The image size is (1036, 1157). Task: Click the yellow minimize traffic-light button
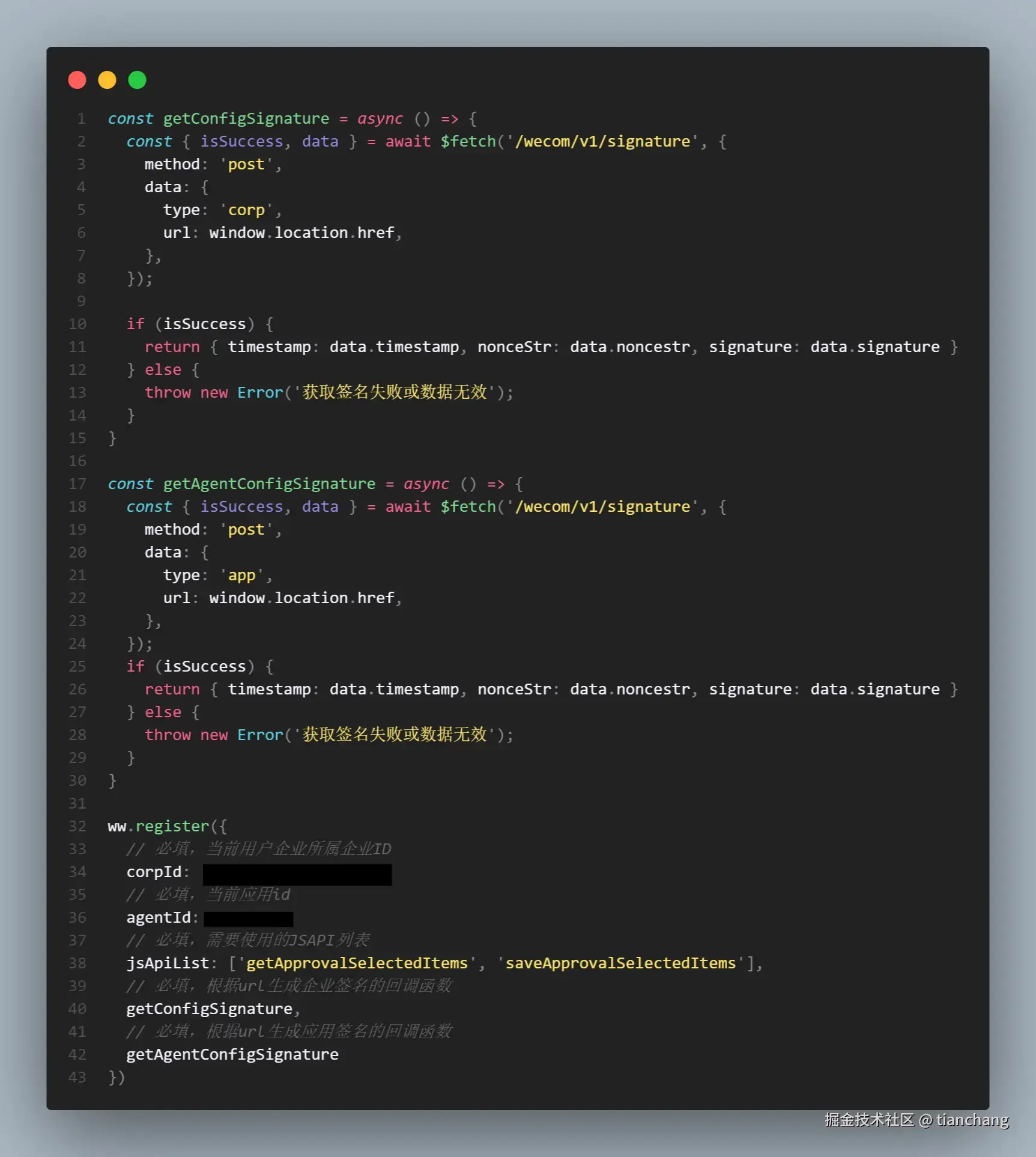(x=107, y=79)
